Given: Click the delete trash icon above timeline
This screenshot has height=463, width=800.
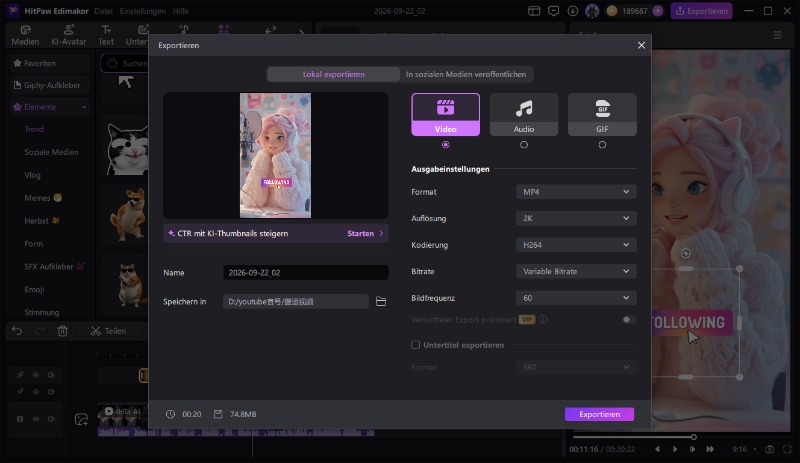Looking at the screenshot, I should pos(63,331).
